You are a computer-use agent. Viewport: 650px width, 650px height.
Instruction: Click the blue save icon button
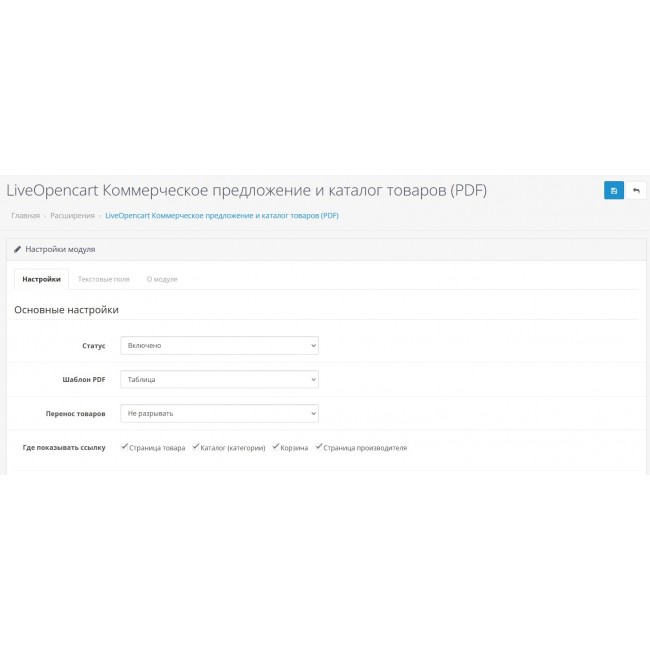click(x=613, y=190)
